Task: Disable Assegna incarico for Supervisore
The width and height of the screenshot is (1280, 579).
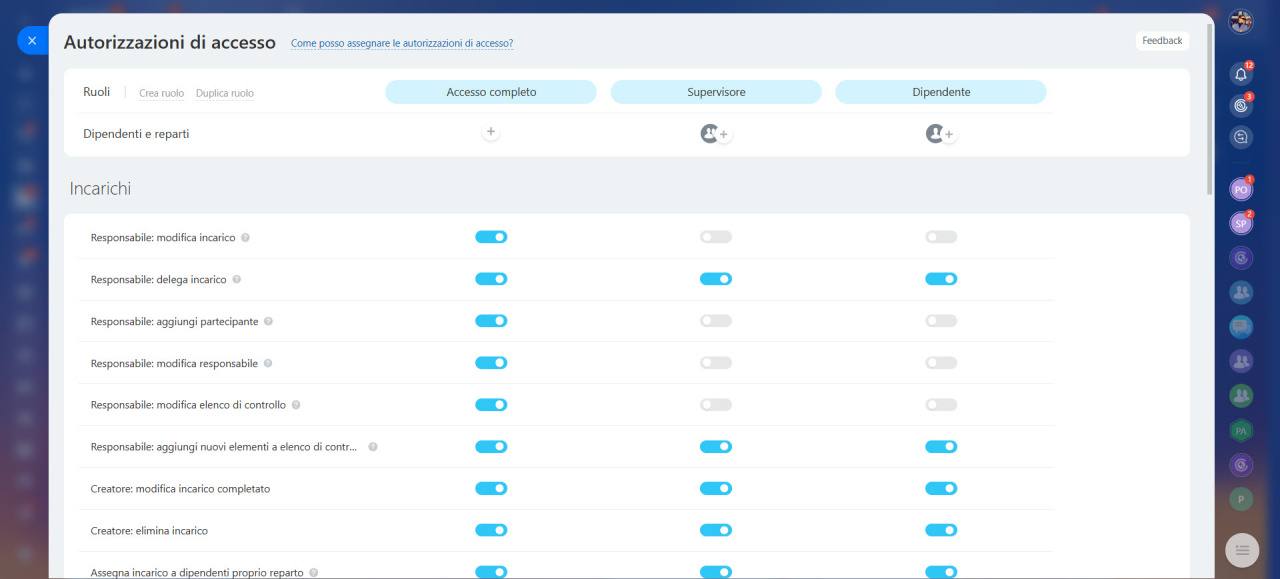Action: [x=716, y=572]
